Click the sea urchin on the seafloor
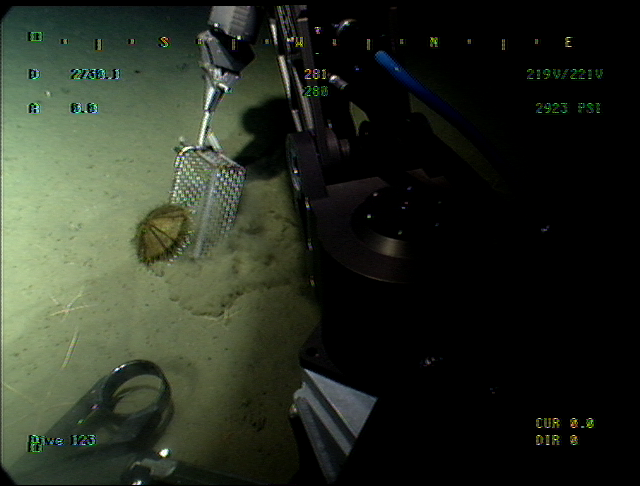 [x=159, y=236]
